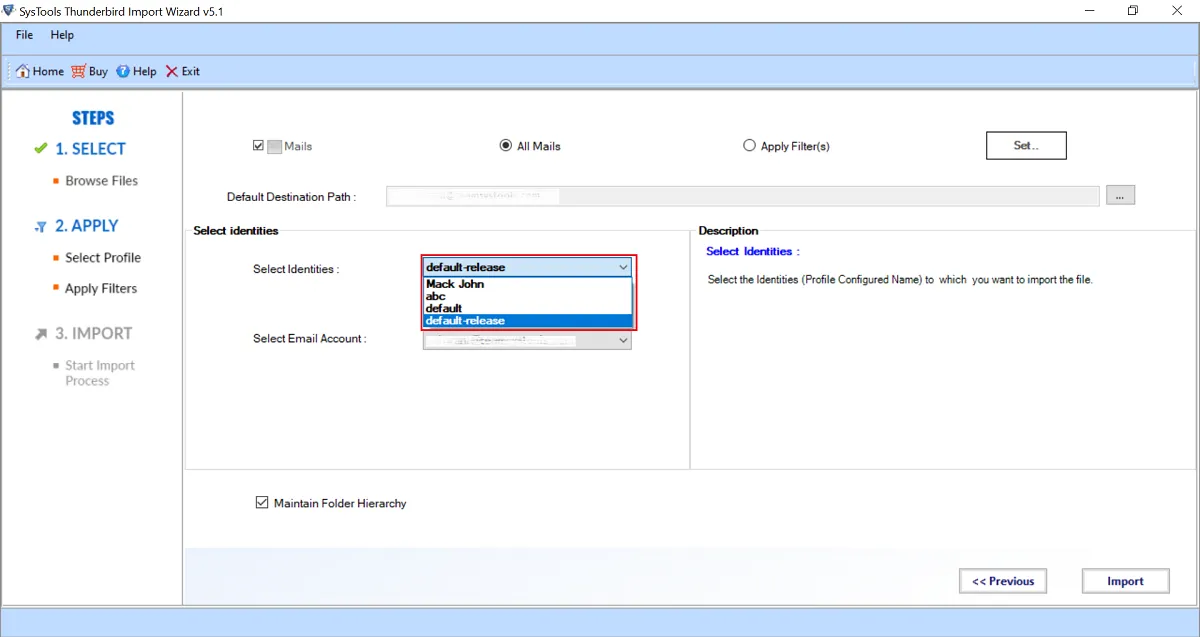
Task: Expand the Select Email Account dropdown
Action: pos(622,340)
